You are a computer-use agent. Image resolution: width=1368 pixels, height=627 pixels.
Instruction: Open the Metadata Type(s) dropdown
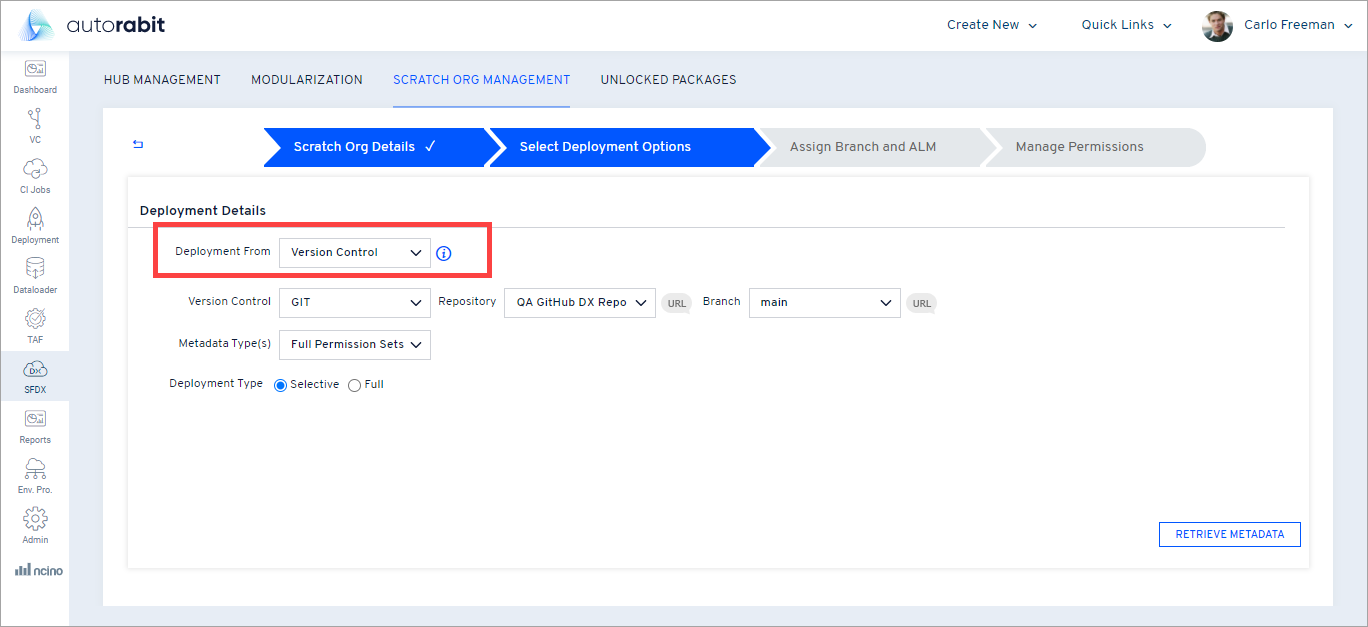(x=354, y=344)
